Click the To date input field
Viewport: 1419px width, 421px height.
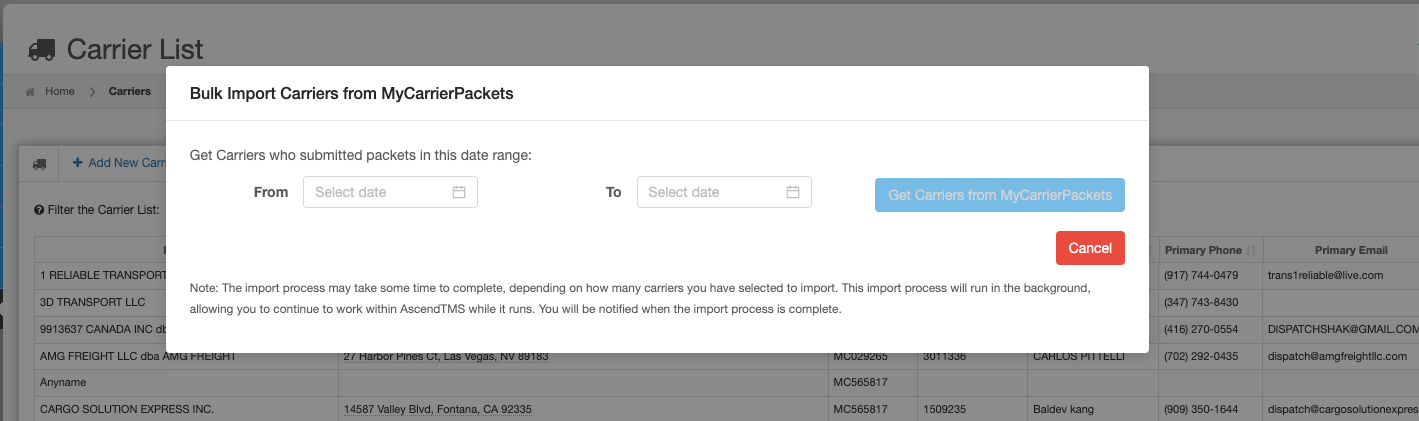click(x=724, y=192)
